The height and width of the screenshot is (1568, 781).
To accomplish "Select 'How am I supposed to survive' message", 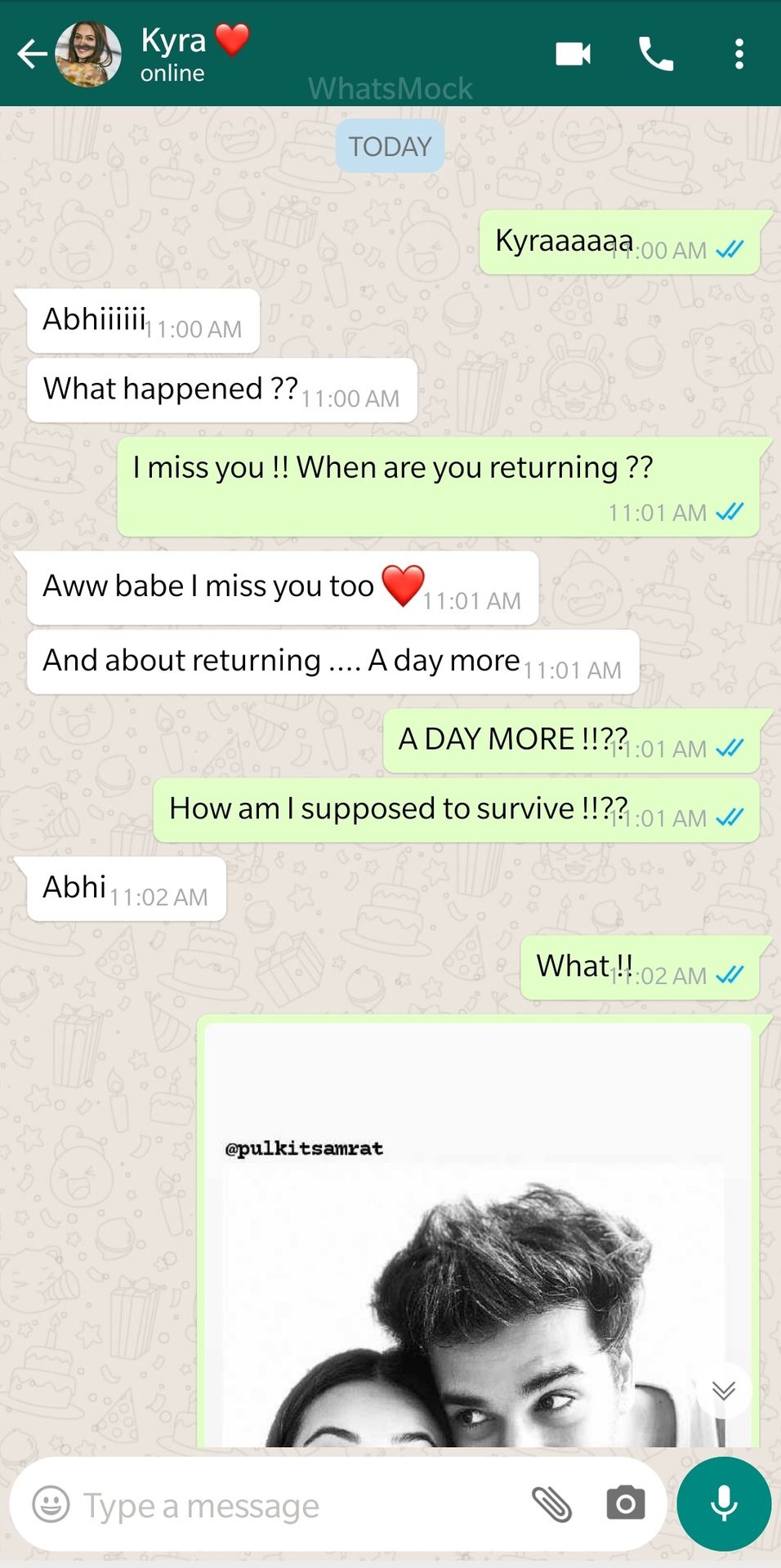I will coord(457,810).
